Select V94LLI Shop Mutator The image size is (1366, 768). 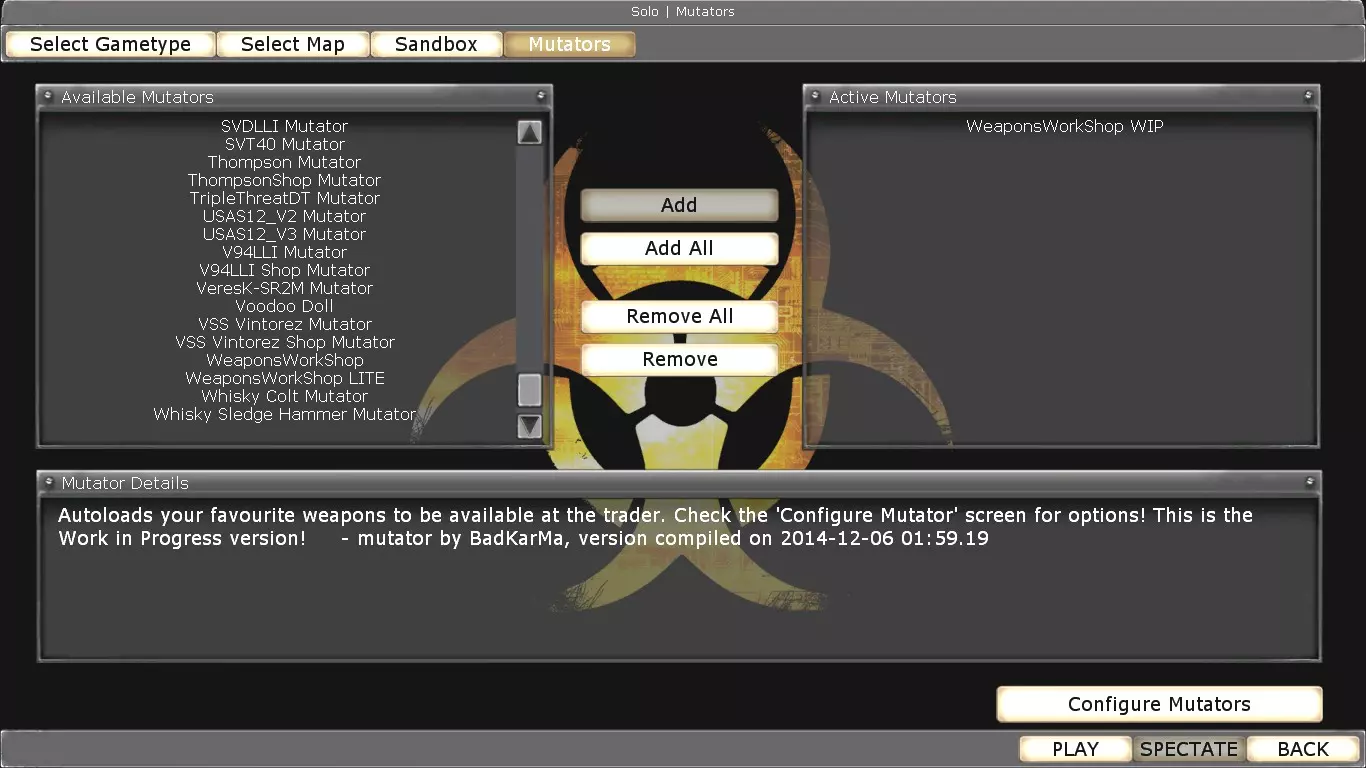pyautogui.click(x=285, y=270)
